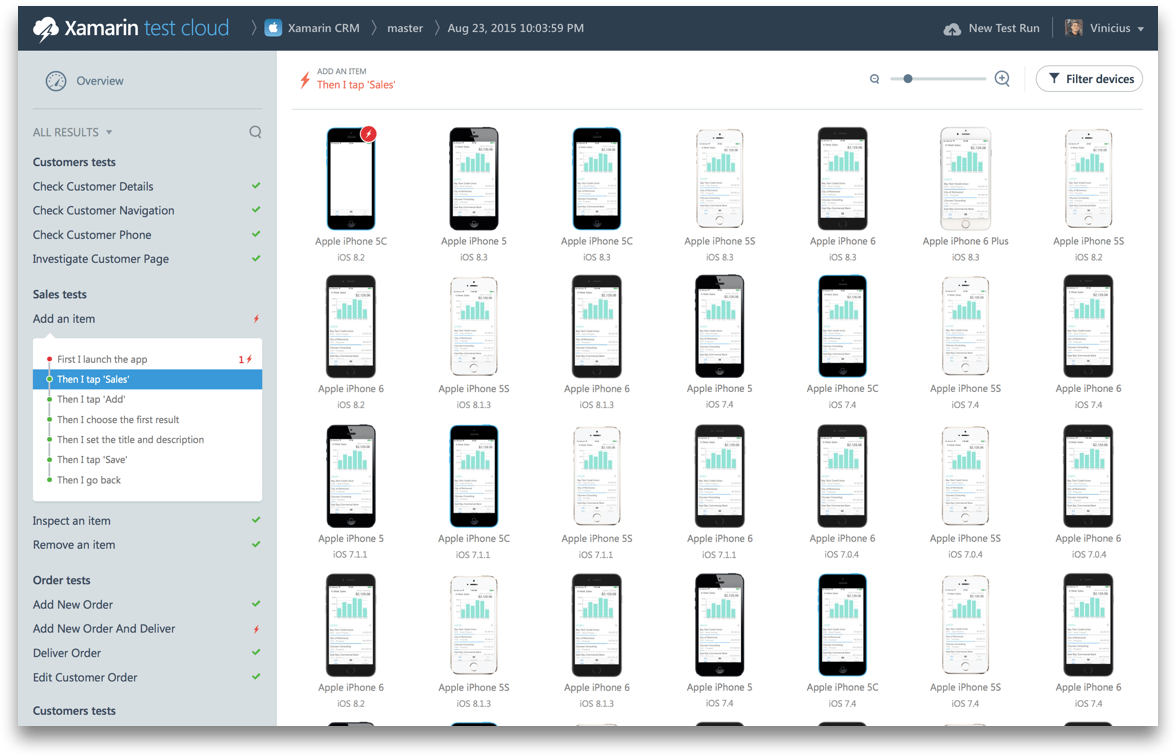Click the Overview gauge icon
Image resolution: width=1176 pixels, height=756 pixels.
[x=56, y=81]
